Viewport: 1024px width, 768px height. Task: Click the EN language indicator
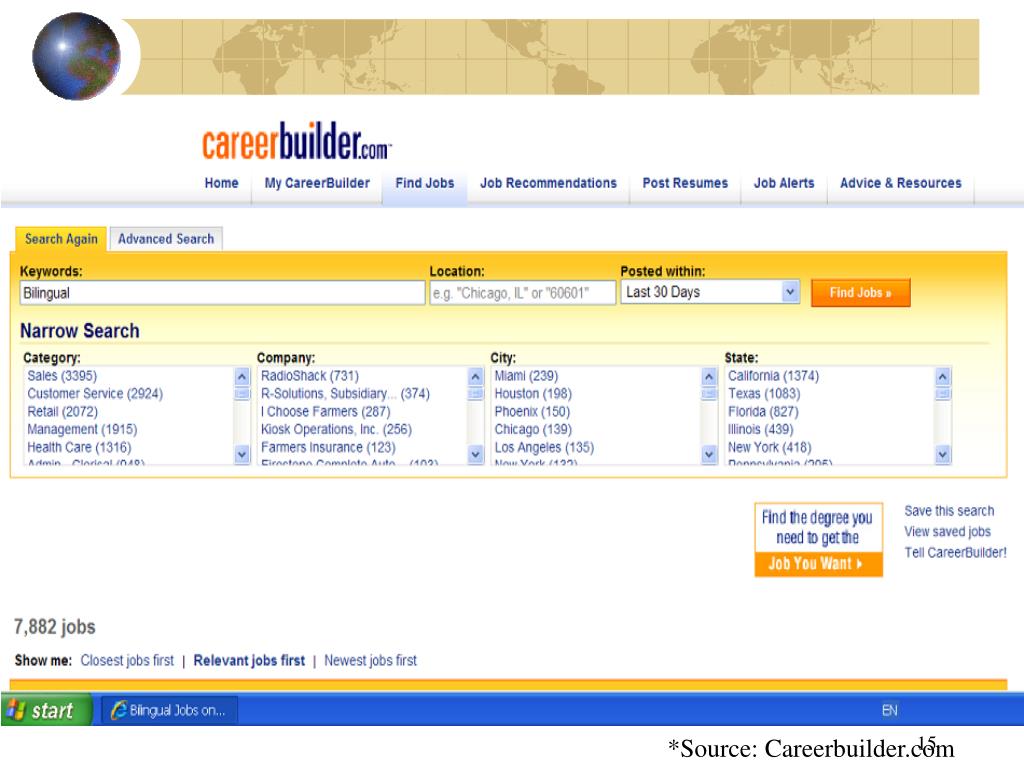pyautogui.click(x=889, y=710)
